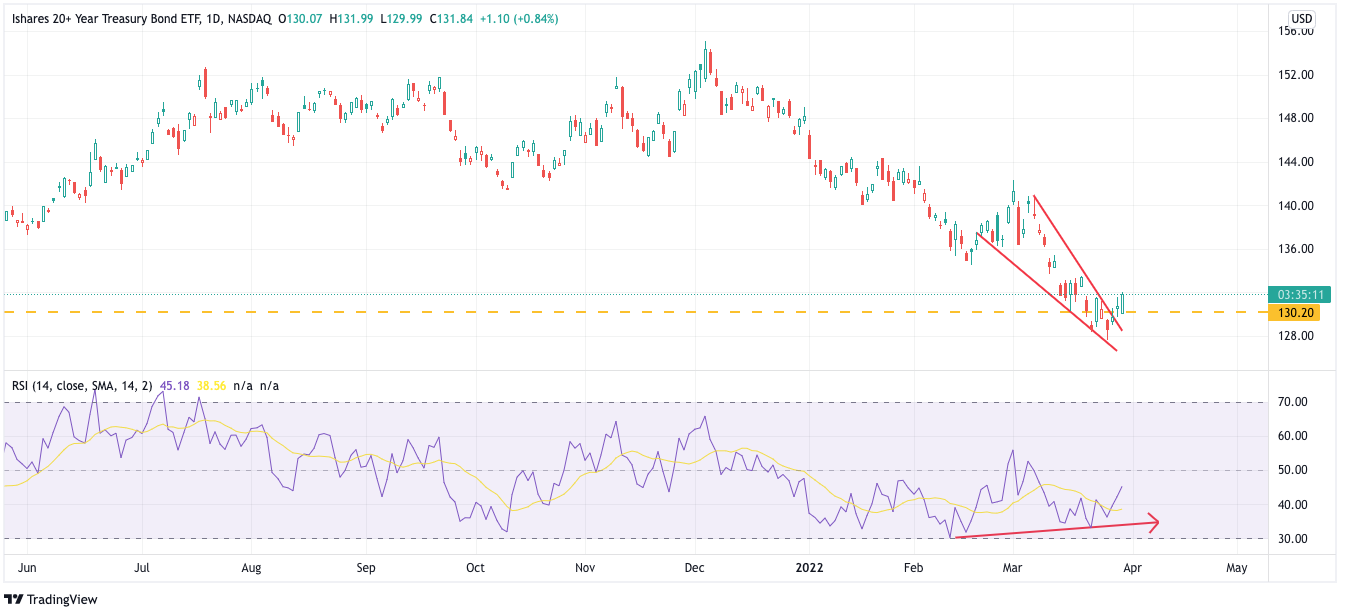Click the orange 130.20 price label
The image size is (1345, 616).
(x=1294, y=312)
